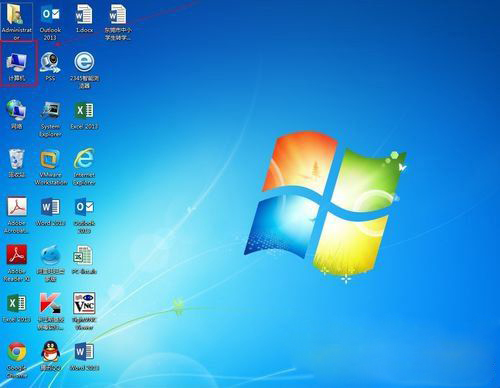
Task: Launch Adobe Reader XI
Action: point(16,255)
